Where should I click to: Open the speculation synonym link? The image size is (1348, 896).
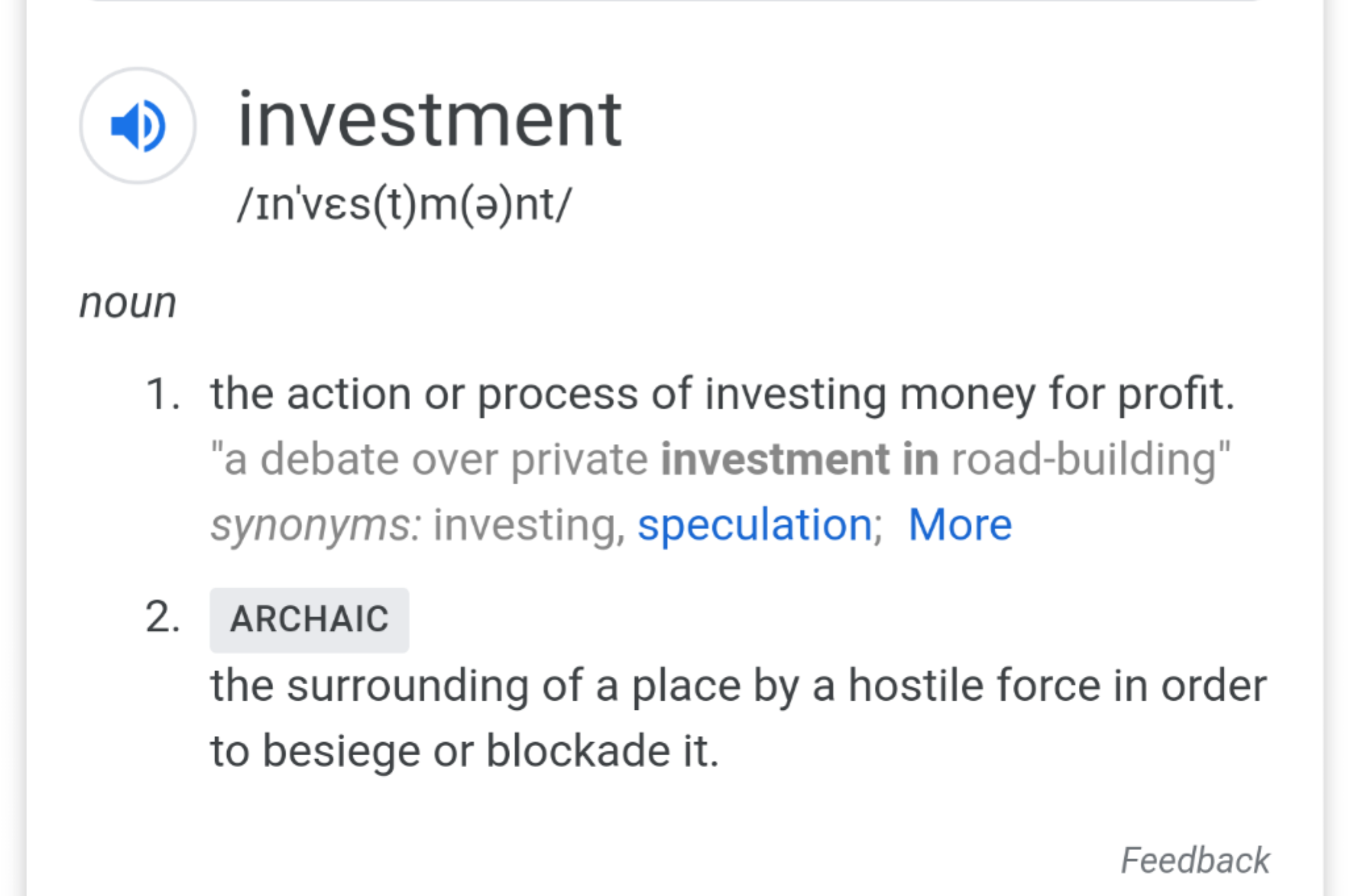755,526
